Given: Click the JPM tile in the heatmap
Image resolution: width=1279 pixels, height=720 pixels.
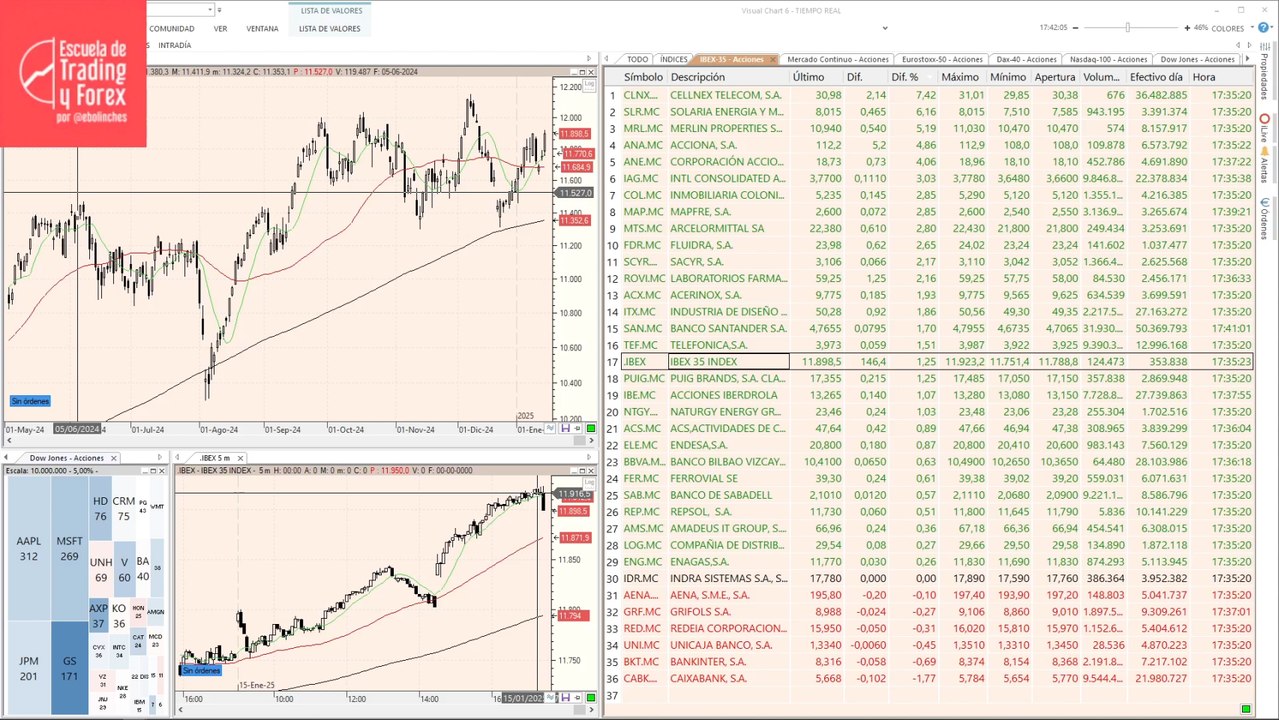Looking at the screenshot, I should click(28, 668).
